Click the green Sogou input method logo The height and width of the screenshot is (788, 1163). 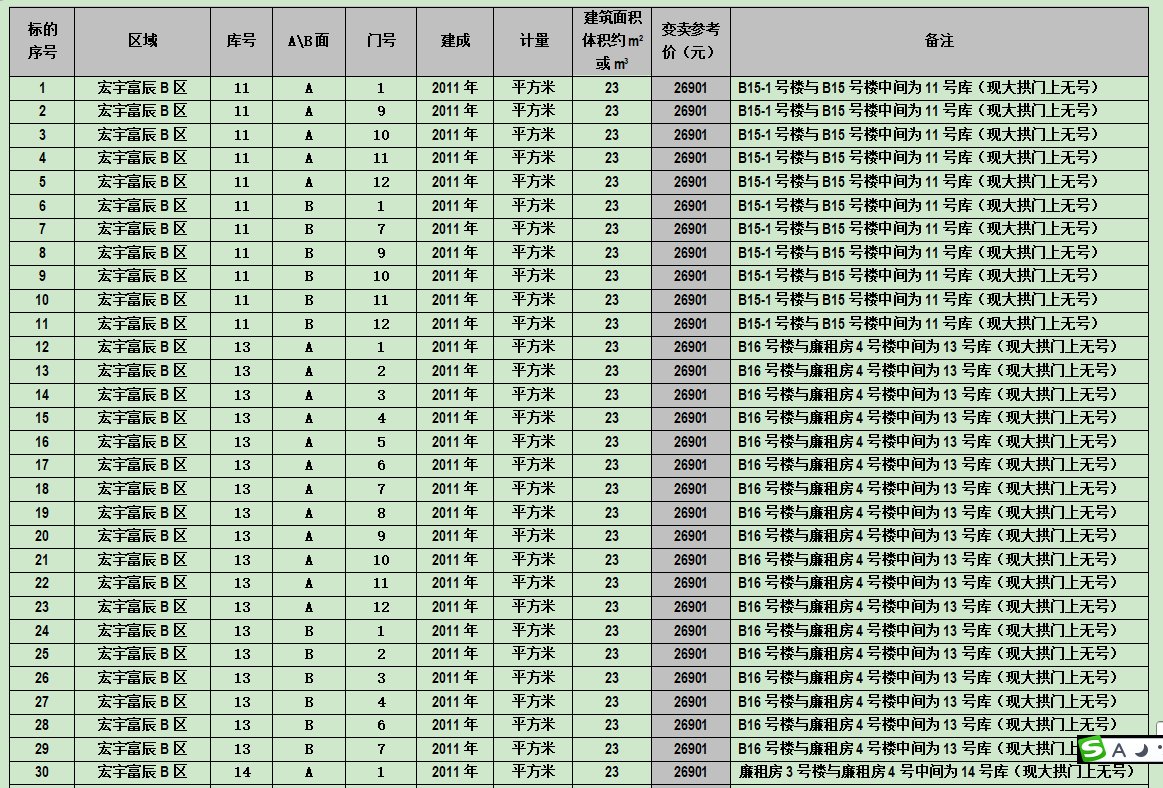(1092, 751)
